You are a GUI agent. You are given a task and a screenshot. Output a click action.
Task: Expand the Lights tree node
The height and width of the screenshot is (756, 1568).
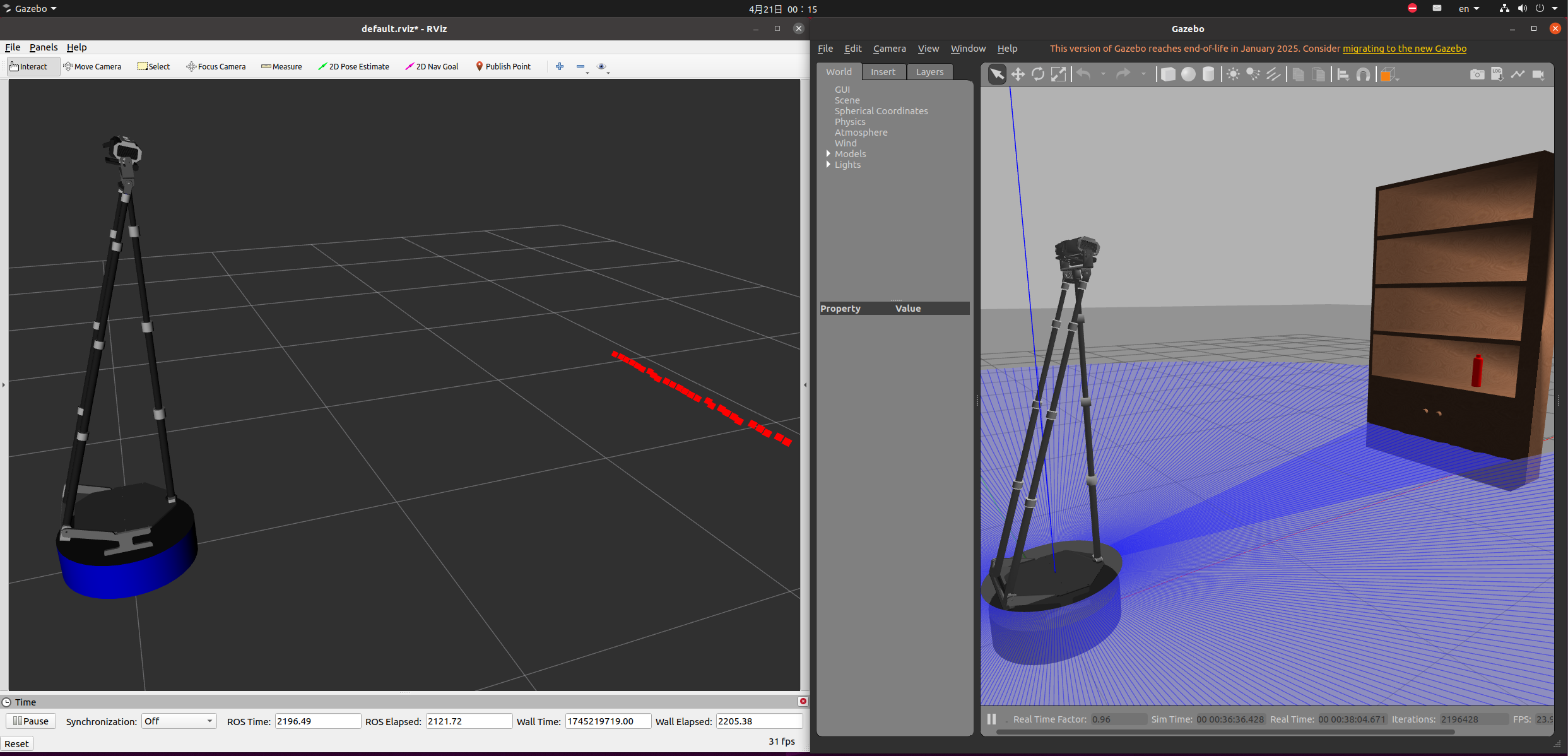828,164
